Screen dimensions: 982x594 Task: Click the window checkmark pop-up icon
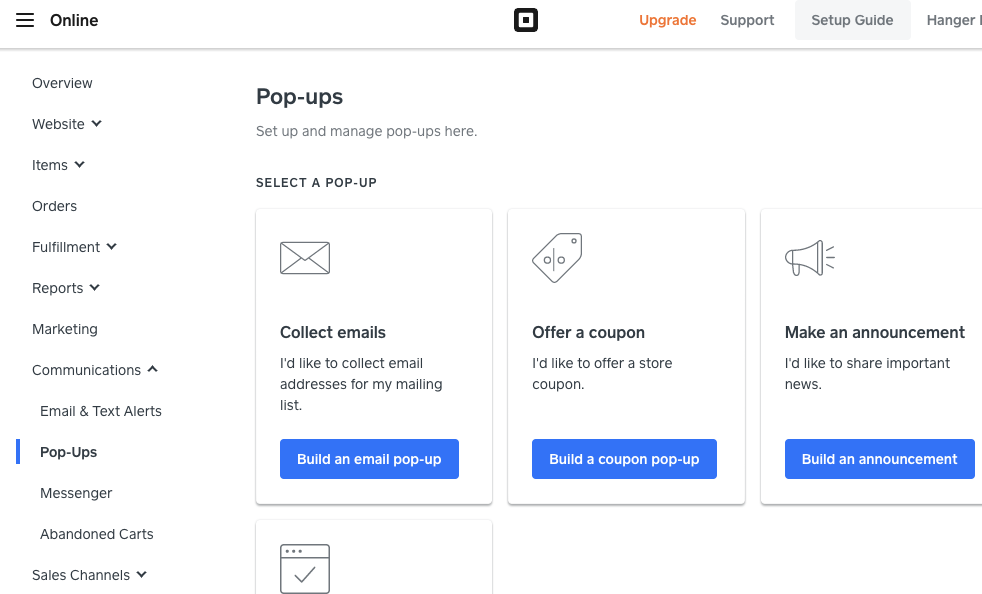click(305, 569)
